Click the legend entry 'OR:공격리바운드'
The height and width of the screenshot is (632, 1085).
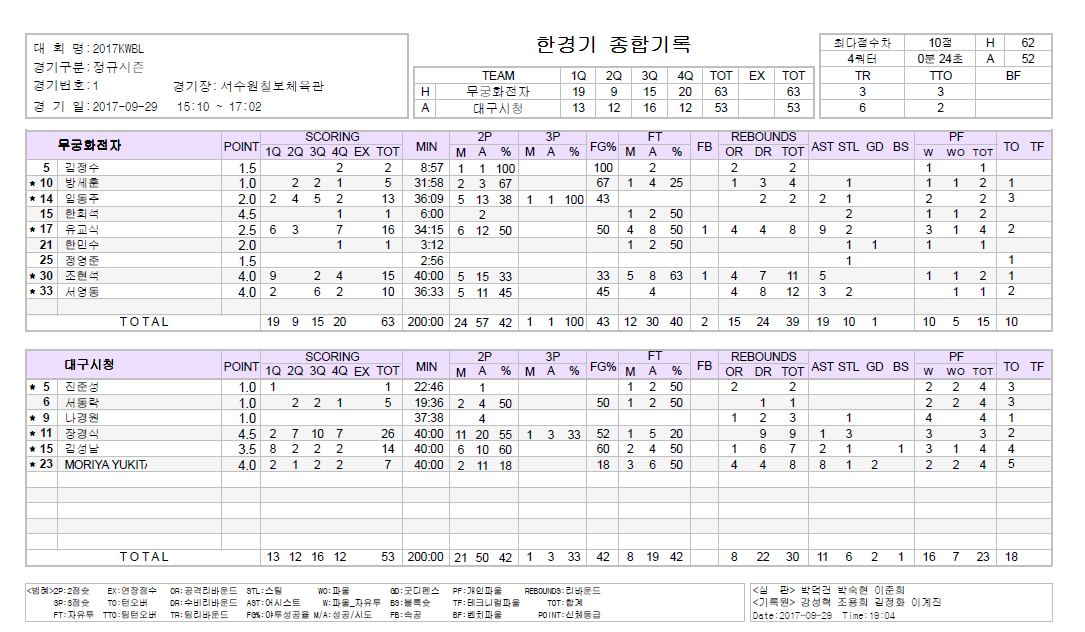tap(203, 591)
